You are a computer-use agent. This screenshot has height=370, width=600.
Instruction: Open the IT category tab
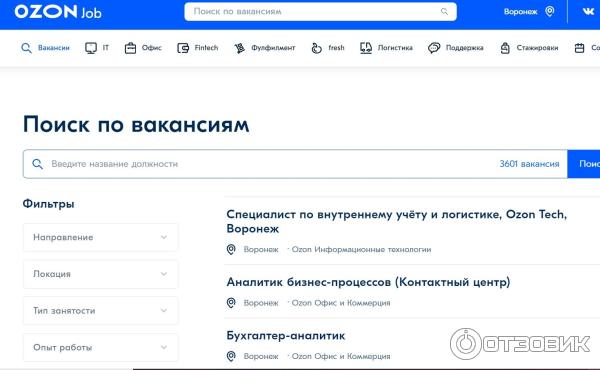[x=97, y=48]
